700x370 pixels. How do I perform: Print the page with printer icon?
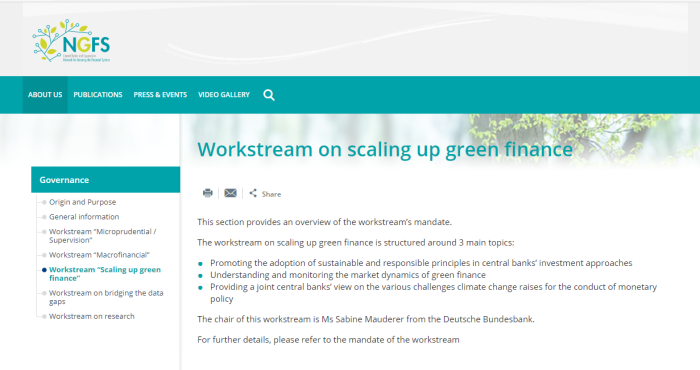point(208,193)
